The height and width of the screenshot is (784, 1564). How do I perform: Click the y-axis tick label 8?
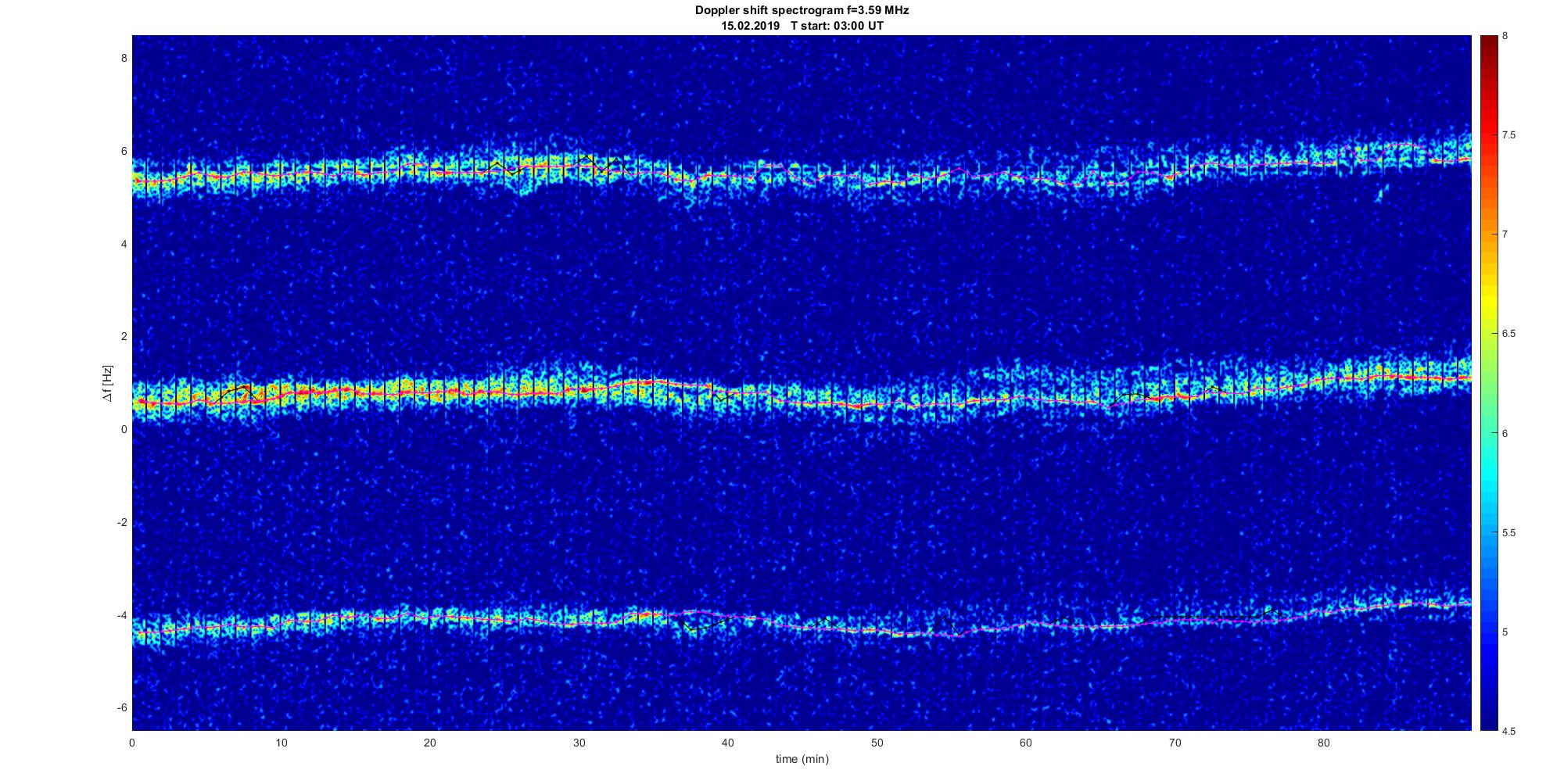coord(124,58)
